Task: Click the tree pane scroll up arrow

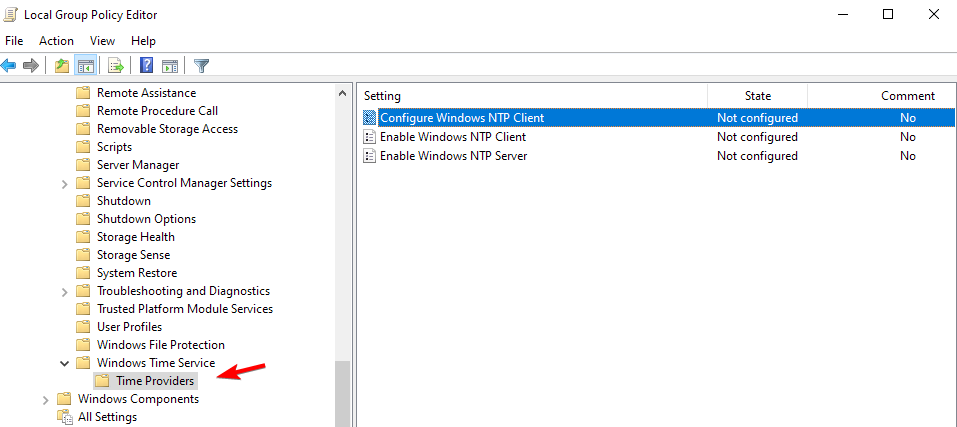Action: (342, 94)
